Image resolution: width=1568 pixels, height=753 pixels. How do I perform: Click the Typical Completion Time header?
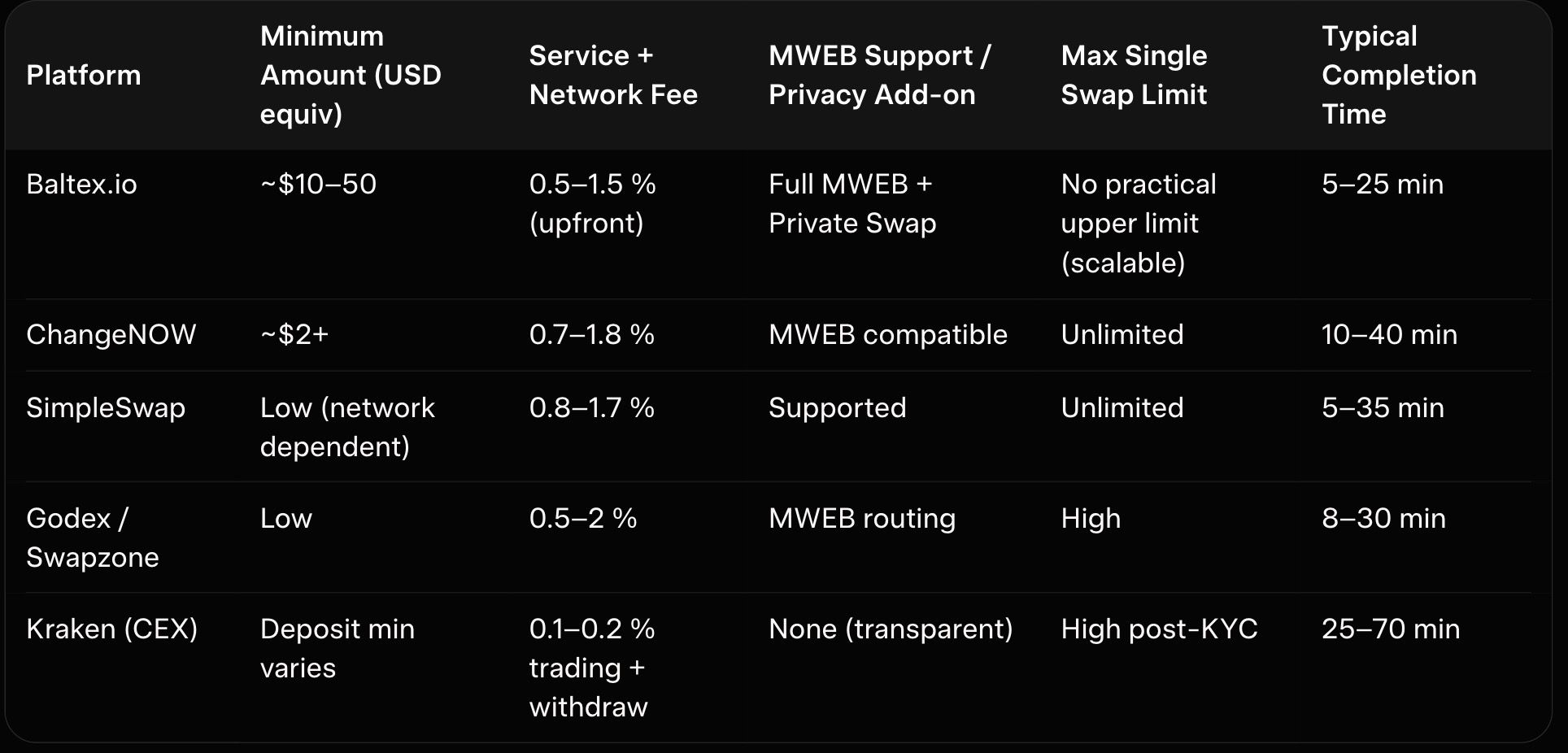click(1398, 75)
